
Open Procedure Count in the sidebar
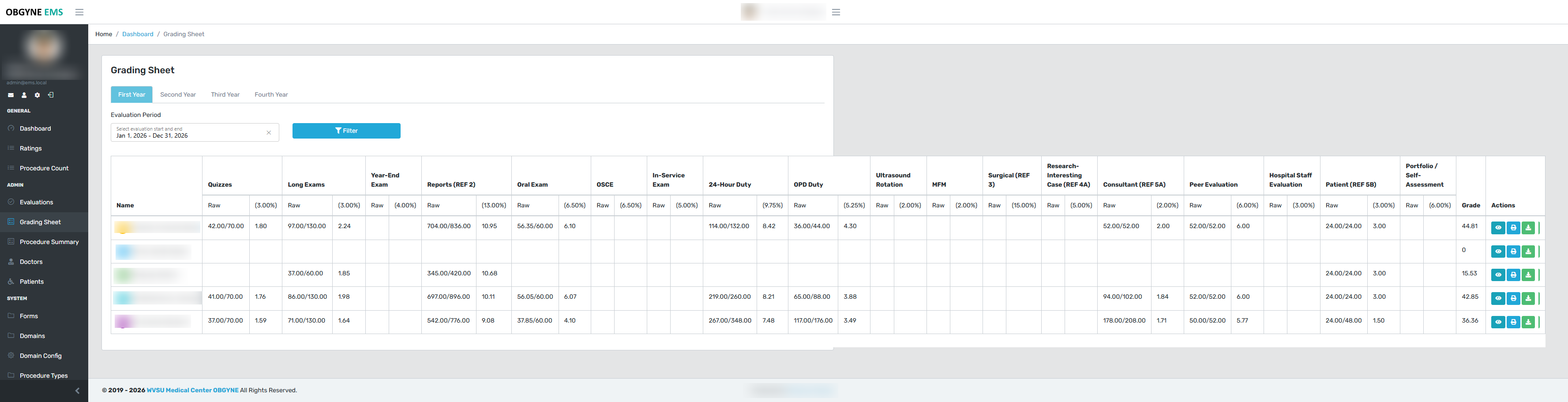pos(44,168)
